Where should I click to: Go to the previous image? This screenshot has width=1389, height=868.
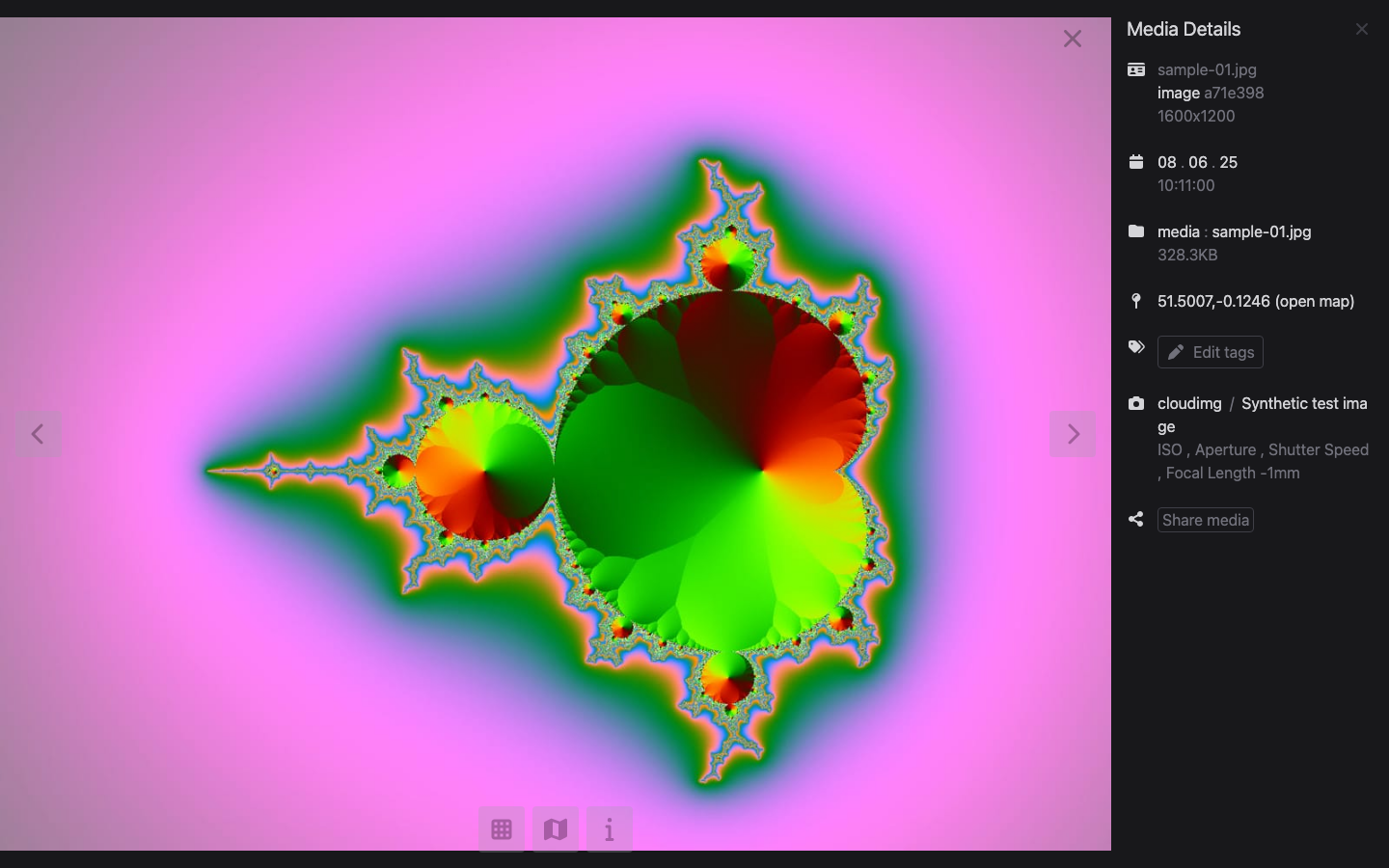click(38, 434)
